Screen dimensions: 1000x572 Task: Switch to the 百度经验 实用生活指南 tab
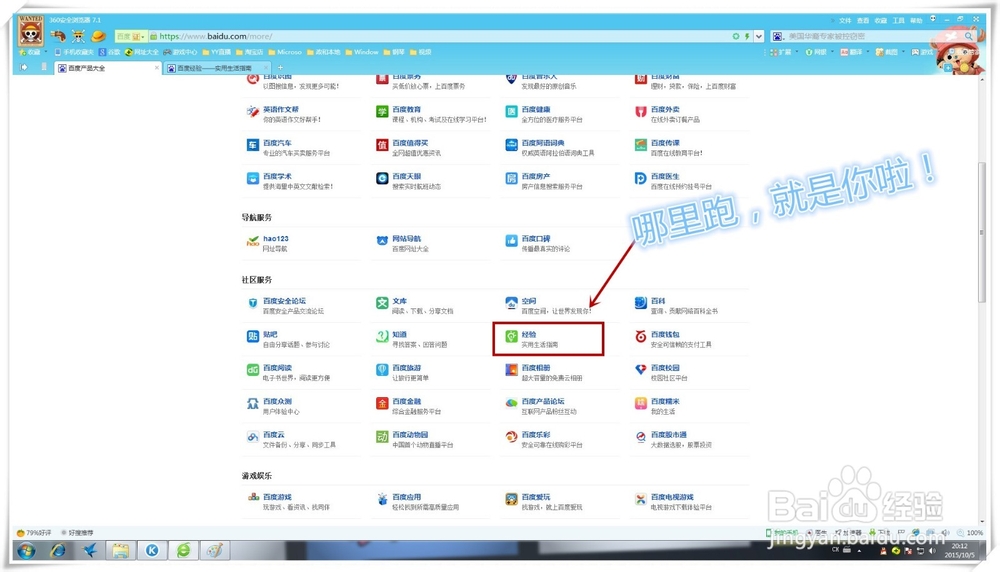[217, 68]
